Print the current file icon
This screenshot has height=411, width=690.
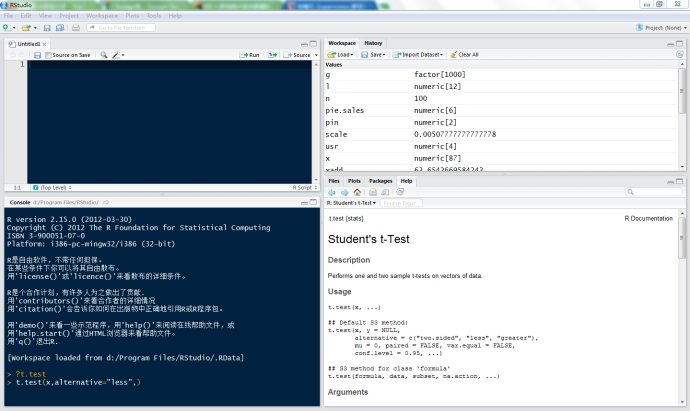tap(76, 27)
